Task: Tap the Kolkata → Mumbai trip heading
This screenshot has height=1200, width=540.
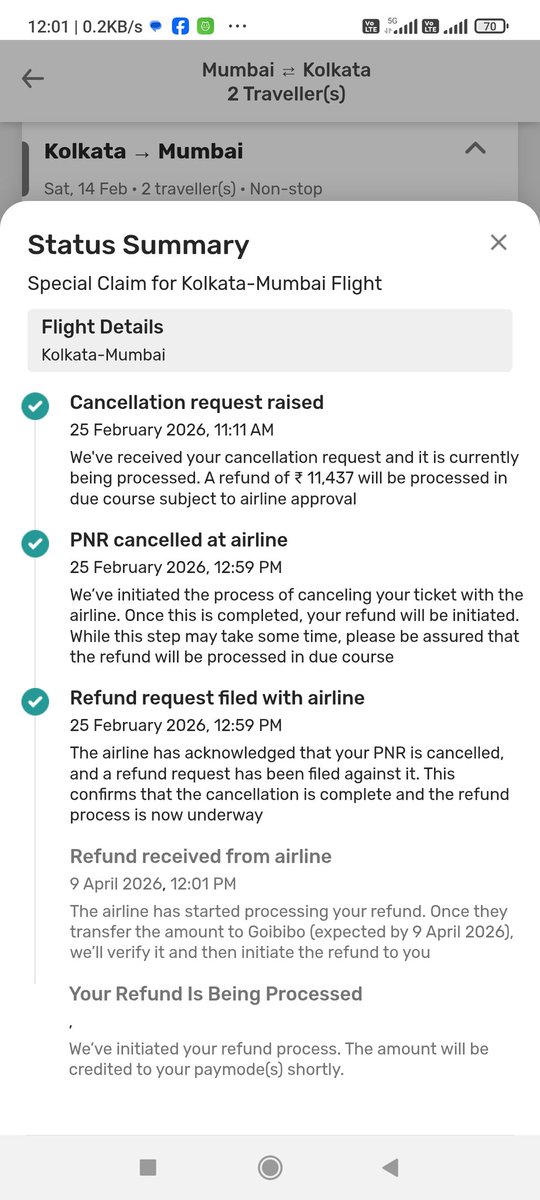Action: pyautogui.click(x=144, y=151)
